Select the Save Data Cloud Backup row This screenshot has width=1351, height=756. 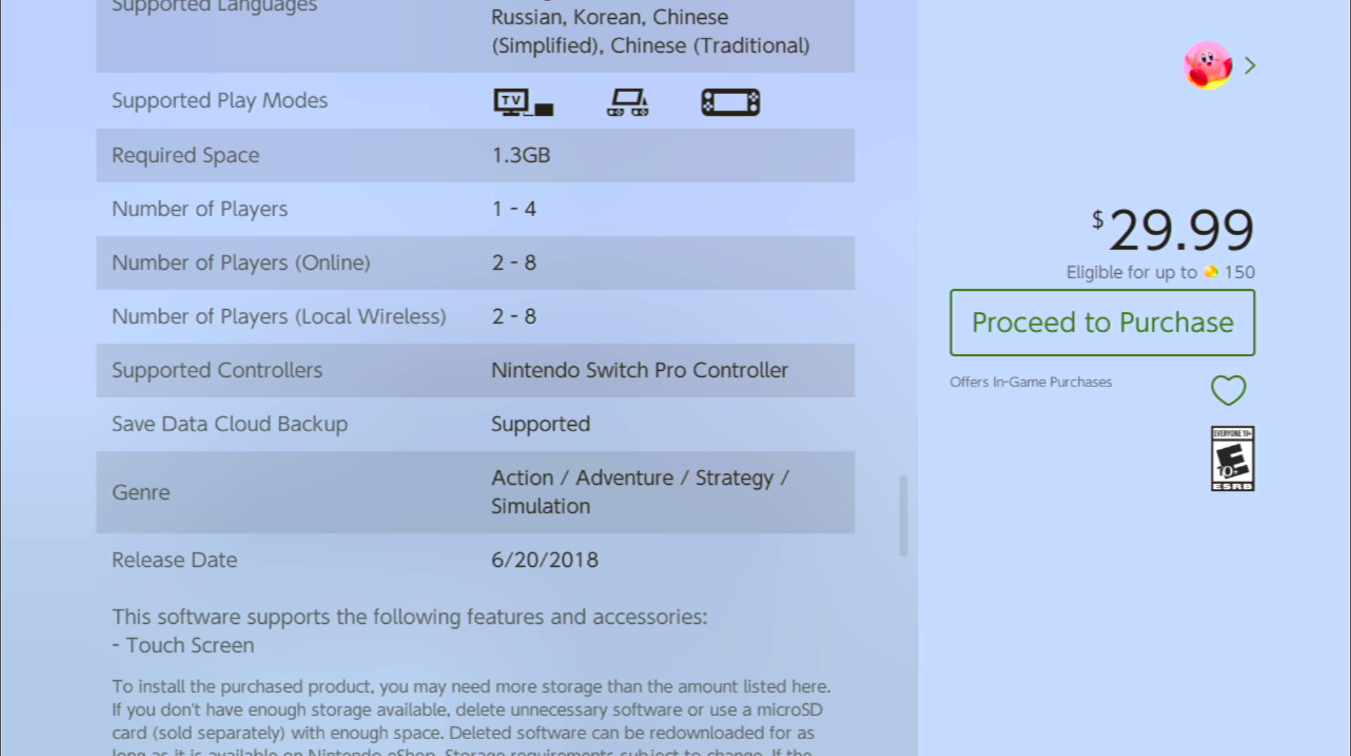pyautogui.click(x=475, y=424)
